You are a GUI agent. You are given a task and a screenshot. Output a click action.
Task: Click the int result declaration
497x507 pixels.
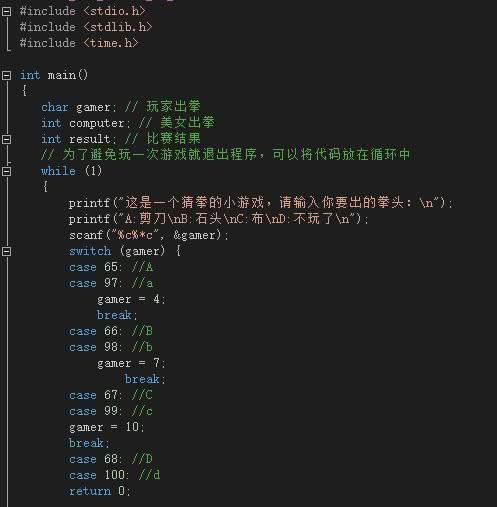79,139
